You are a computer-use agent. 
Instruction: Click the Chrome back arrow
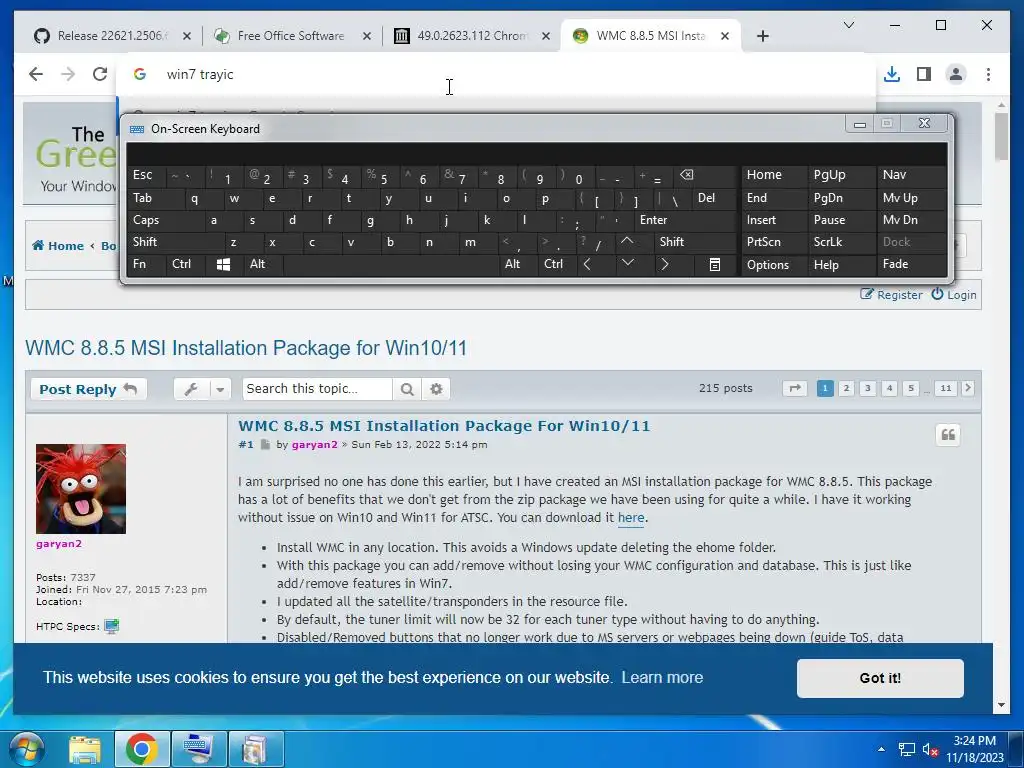click(x=36, y=74)
